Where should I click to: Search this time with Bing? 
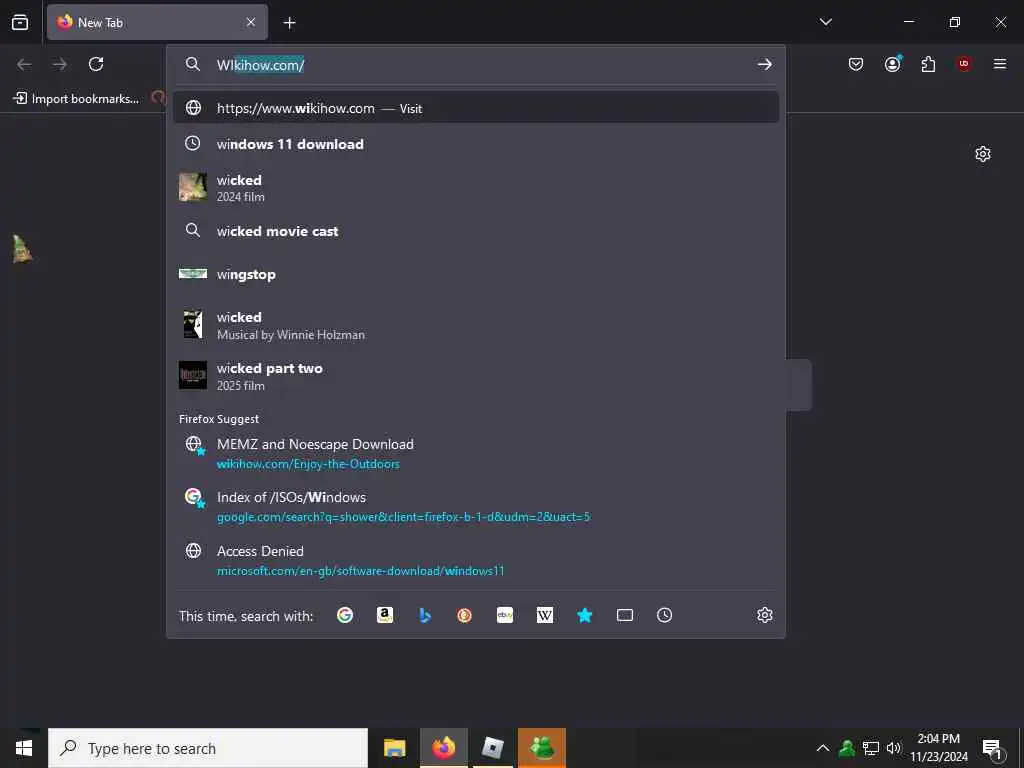424,615
